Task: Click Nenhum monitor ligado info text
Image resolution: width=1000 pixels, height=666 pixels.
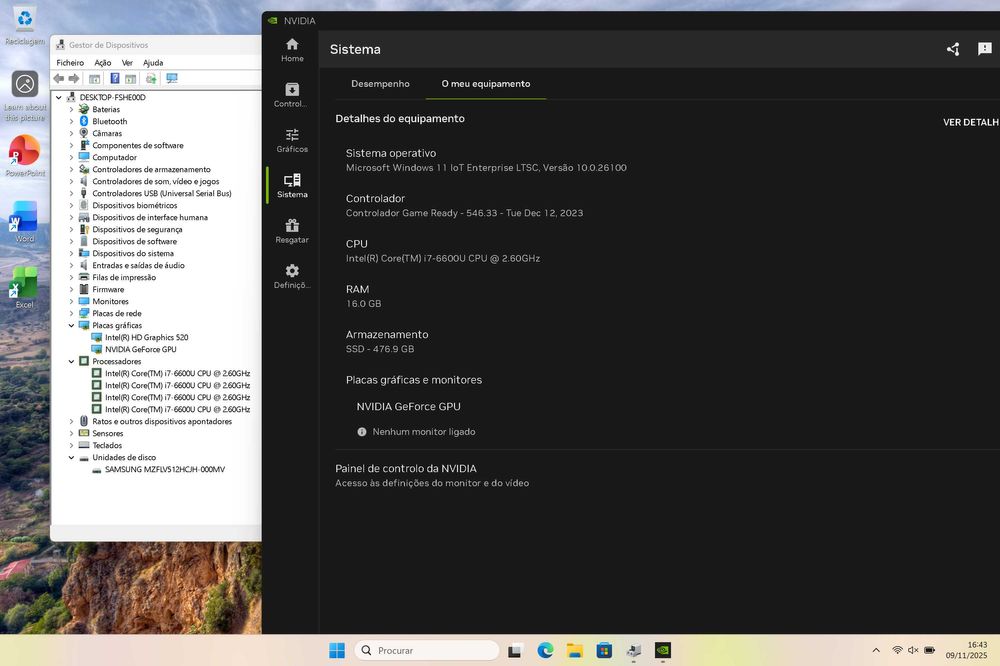Action: coord(424,432)
